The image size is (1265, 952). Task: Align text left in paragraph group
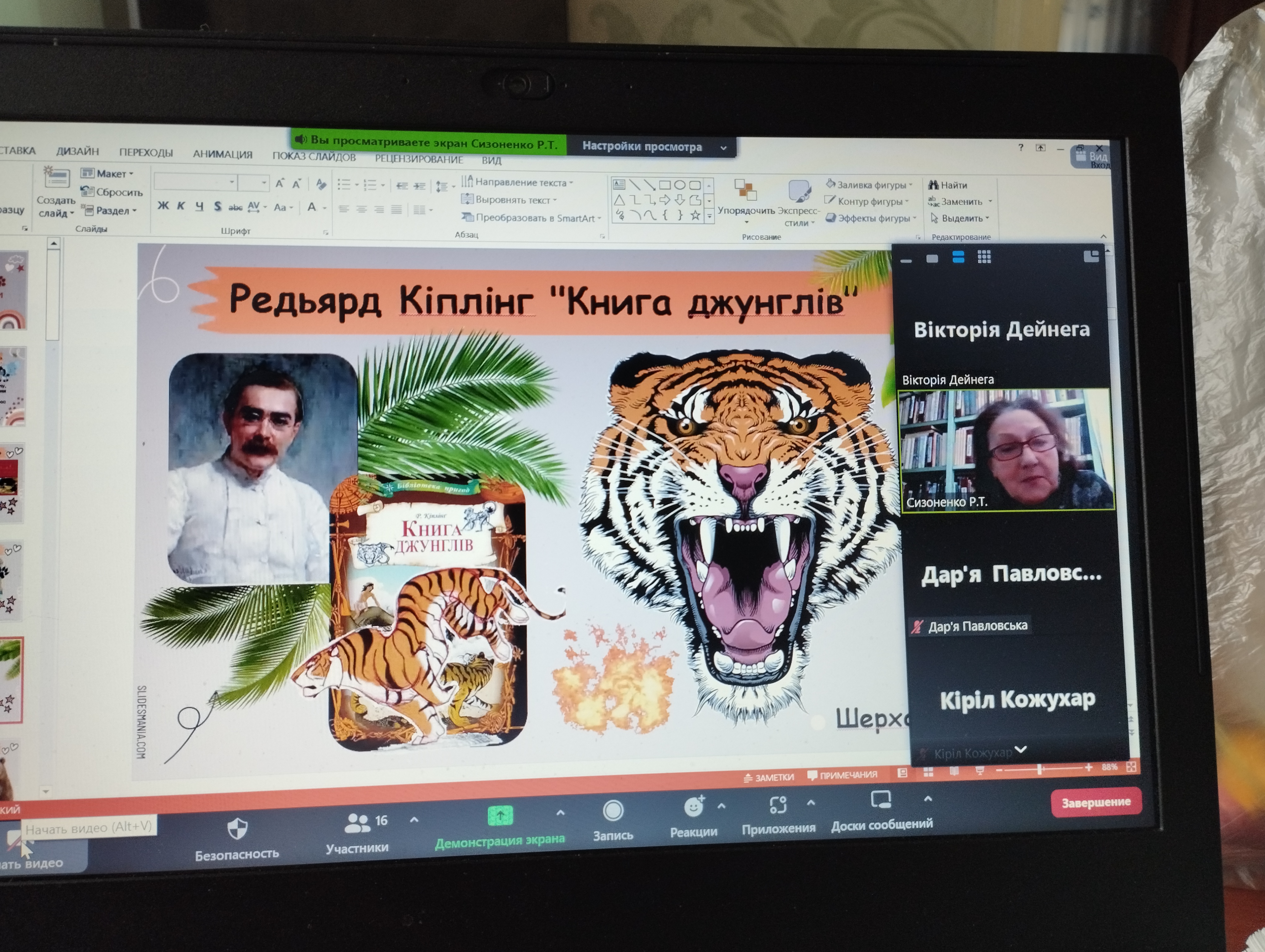pos(344,209)
